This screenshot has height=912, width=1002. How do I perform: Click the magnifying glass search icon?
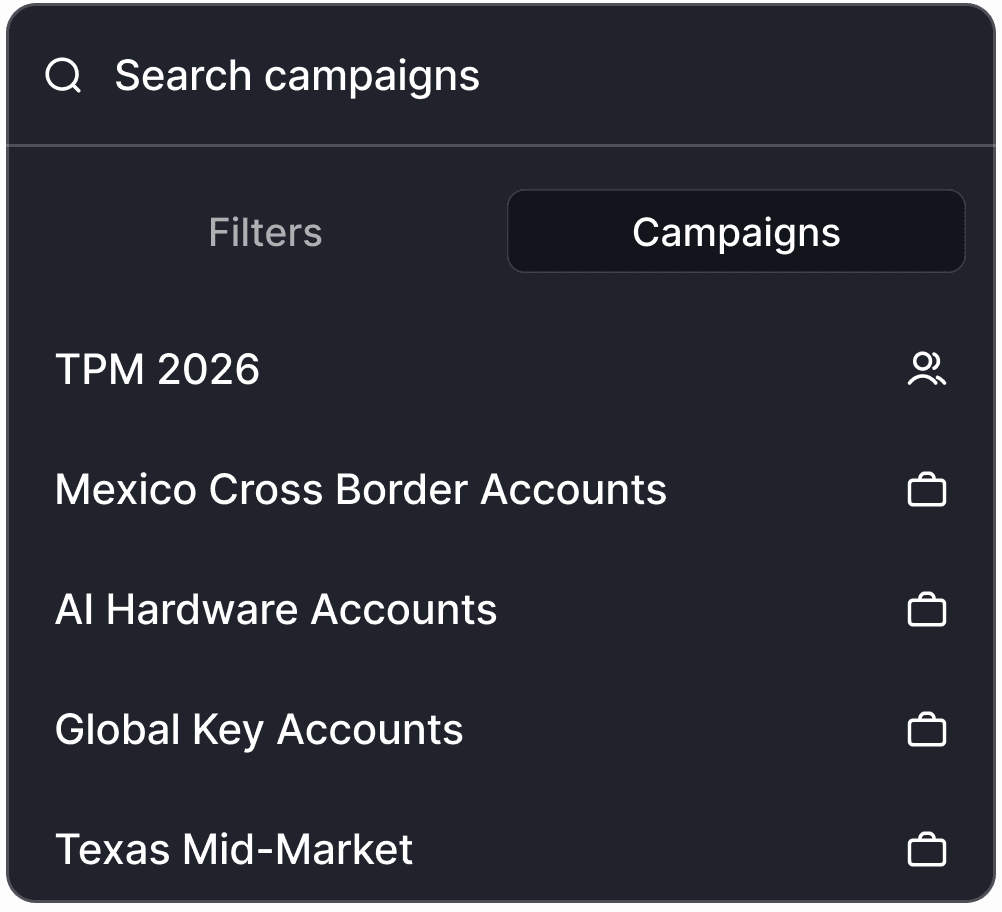point(63,75)
